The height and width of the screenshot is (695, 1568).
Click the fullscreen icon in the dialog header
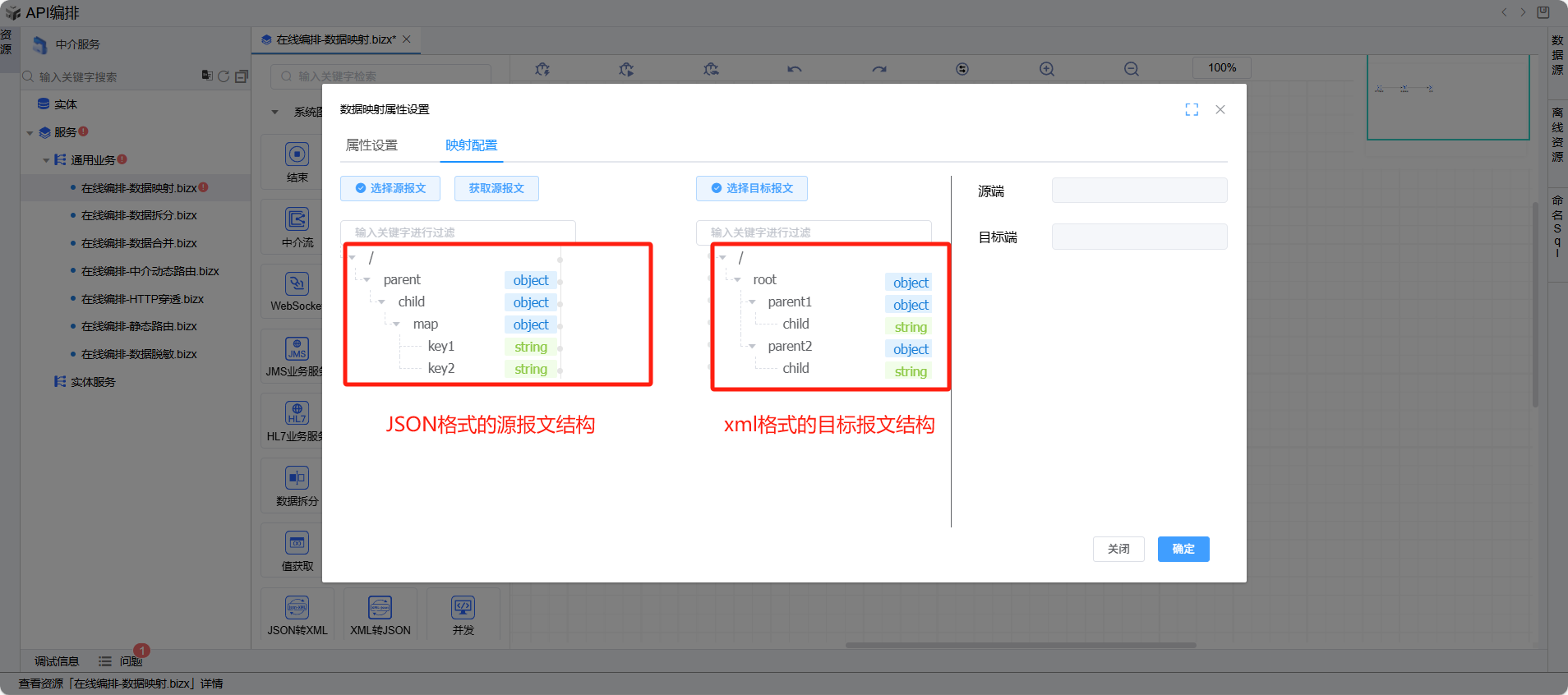coord(1192,109)
